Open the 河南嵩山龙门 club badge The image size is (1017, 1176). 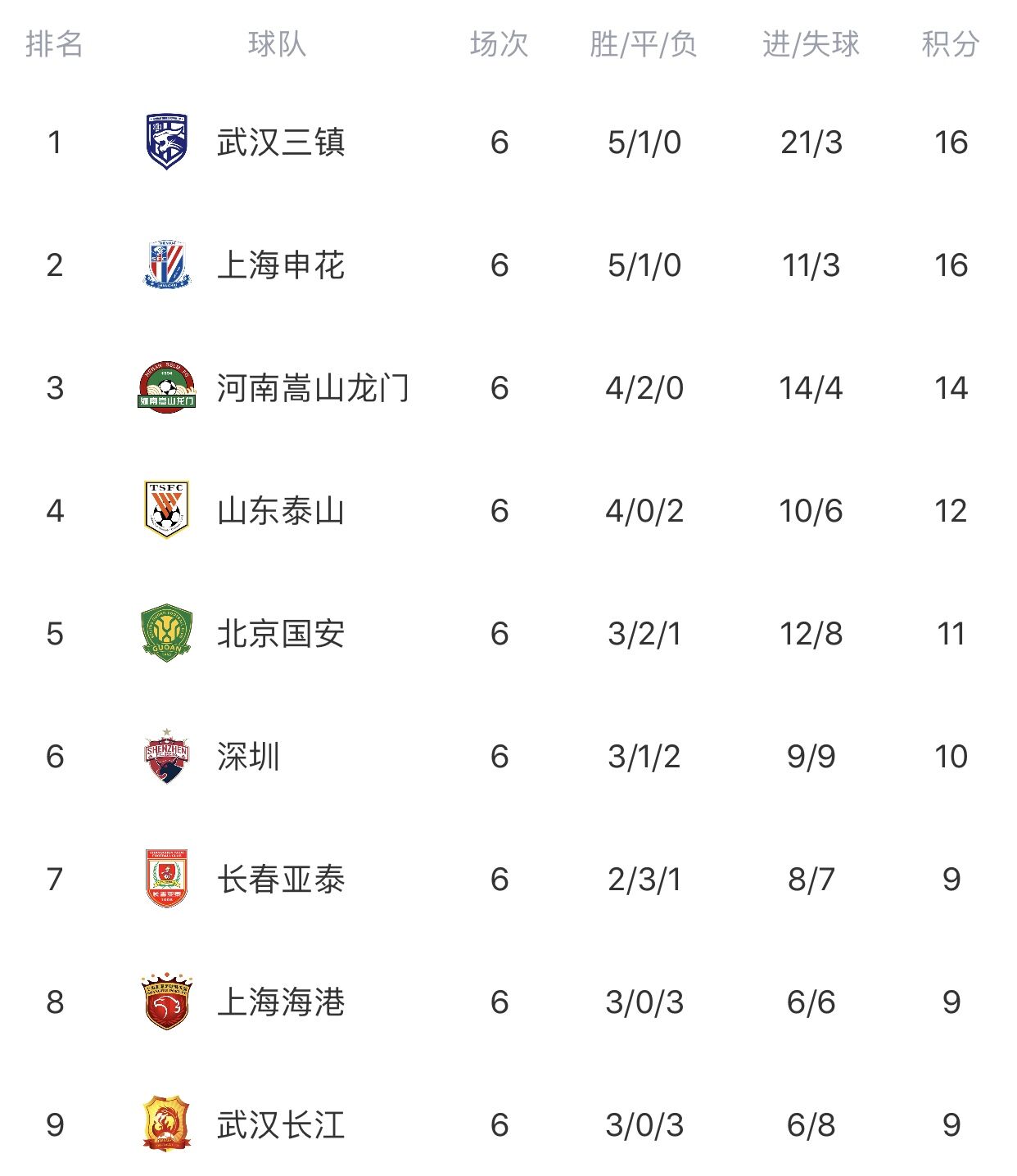coord(167,387)
